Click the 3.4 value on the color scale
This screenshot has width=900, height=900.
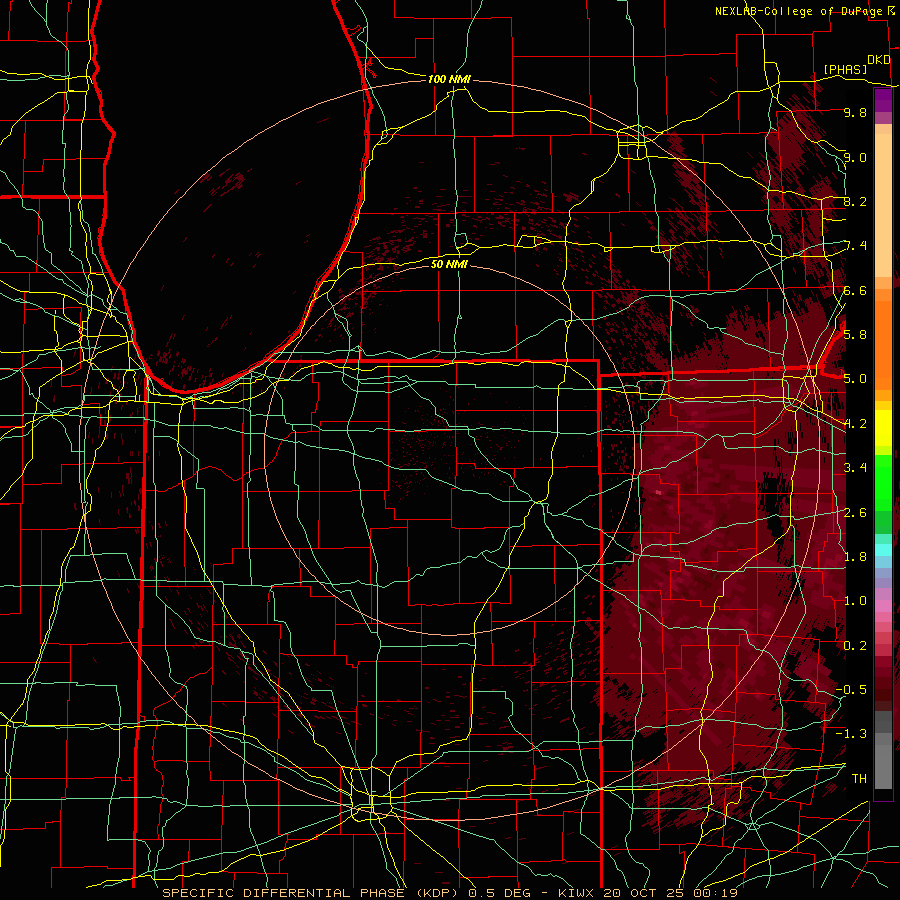855,468
